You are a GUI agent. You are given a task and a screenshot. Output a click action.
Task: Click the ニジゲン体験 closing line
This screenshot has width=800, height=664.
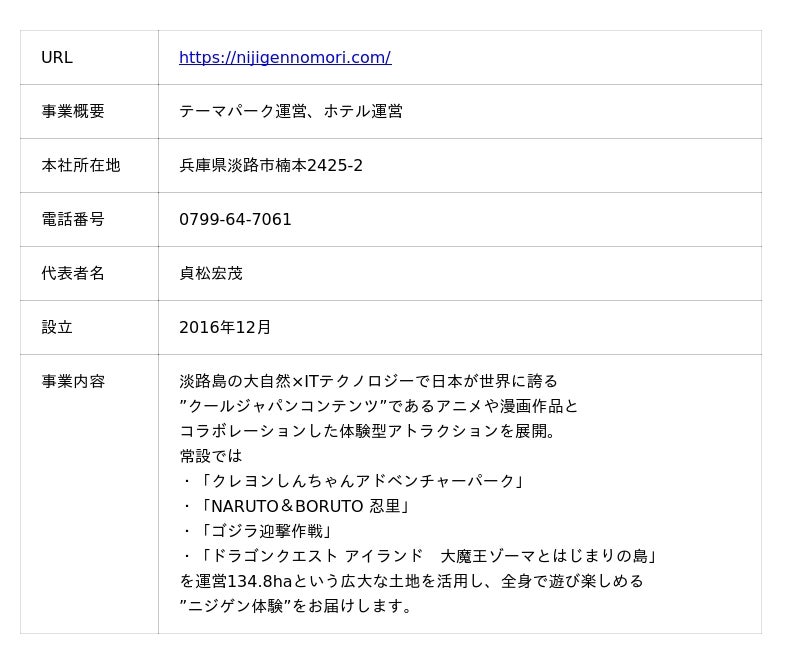(x=297, y=606)
